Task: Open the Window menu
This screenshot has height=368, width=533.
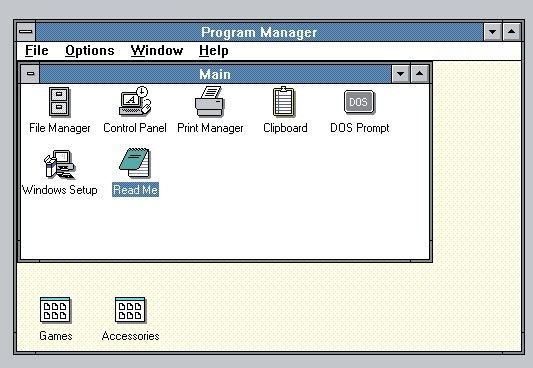Action: [157, 51]
